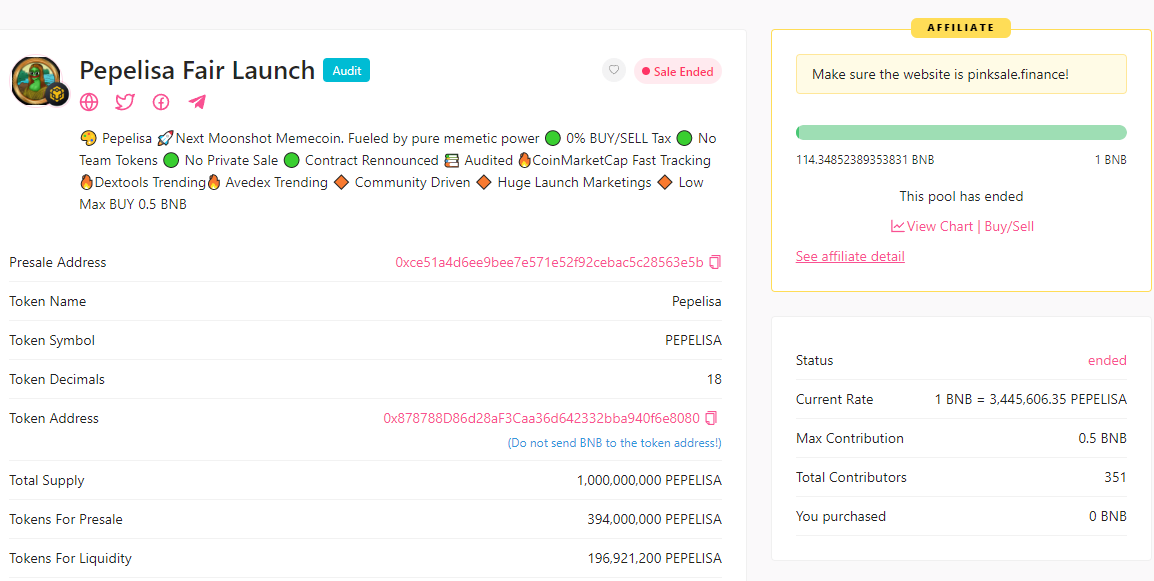Click the Pepelisa token logo image
1154x581 pixels.
tap(39, 81)
